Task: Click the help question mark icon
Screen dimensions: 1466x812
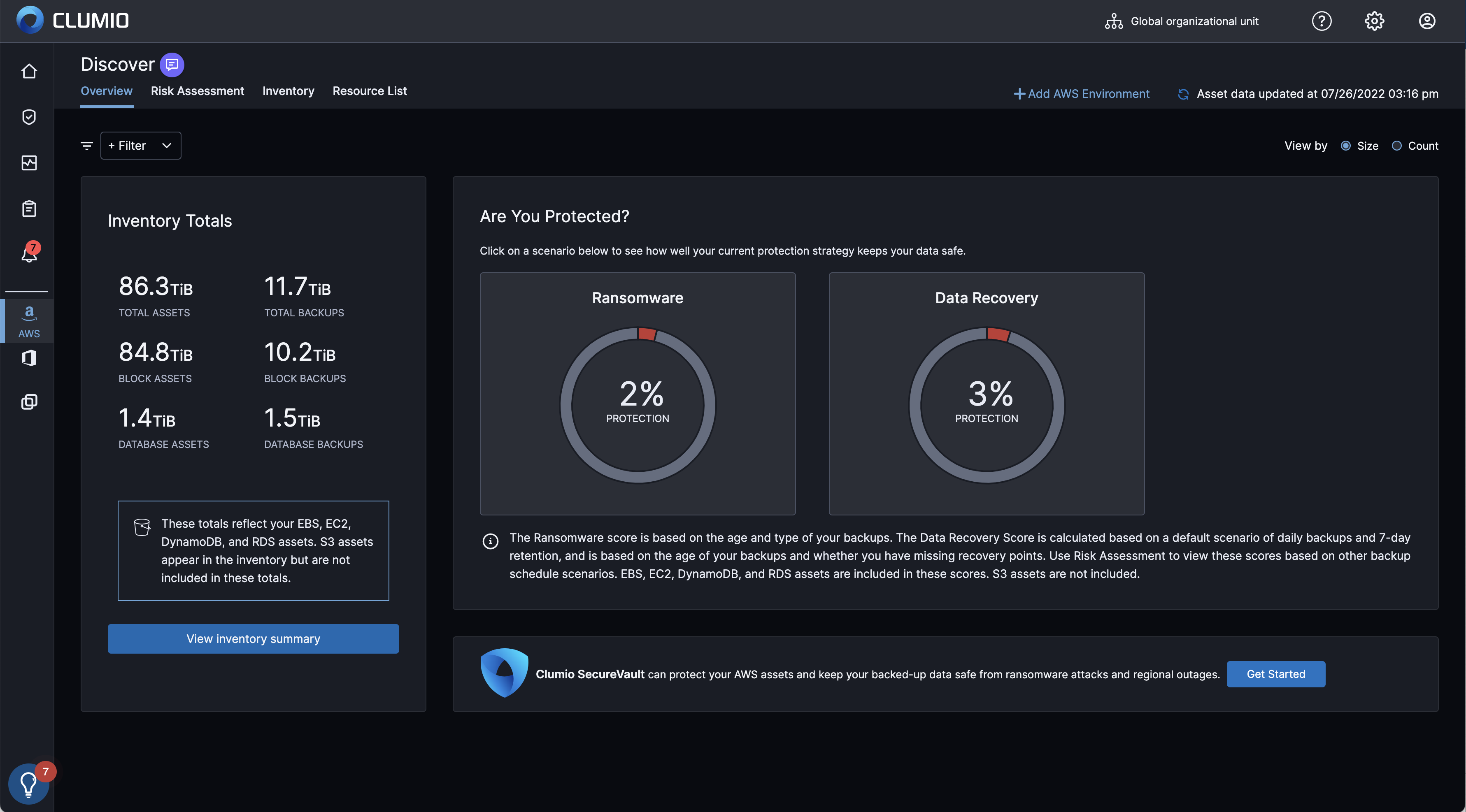Action: click(x=1322, y=21)
